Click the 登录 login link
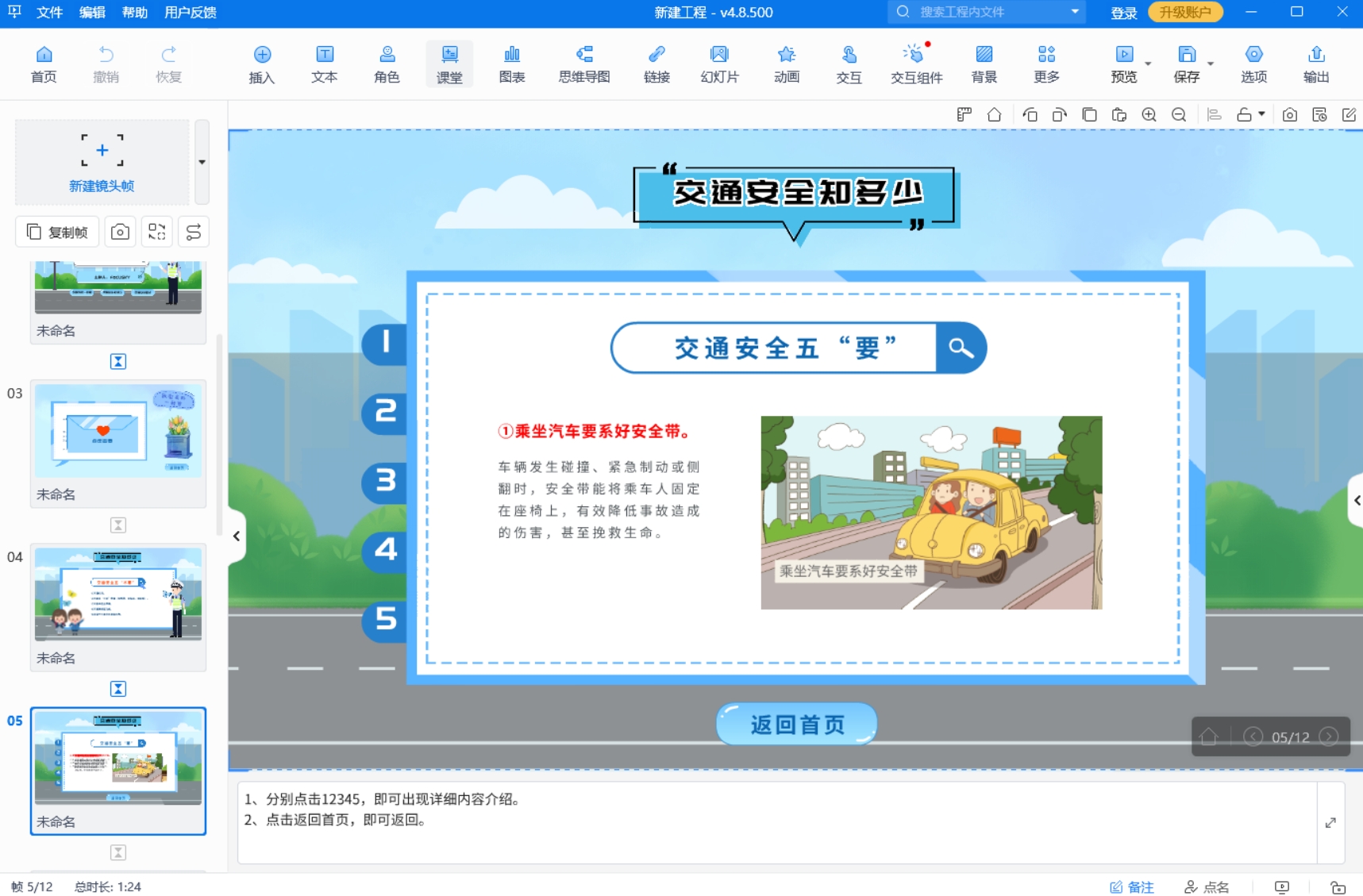 click(x=1123, y=13)
